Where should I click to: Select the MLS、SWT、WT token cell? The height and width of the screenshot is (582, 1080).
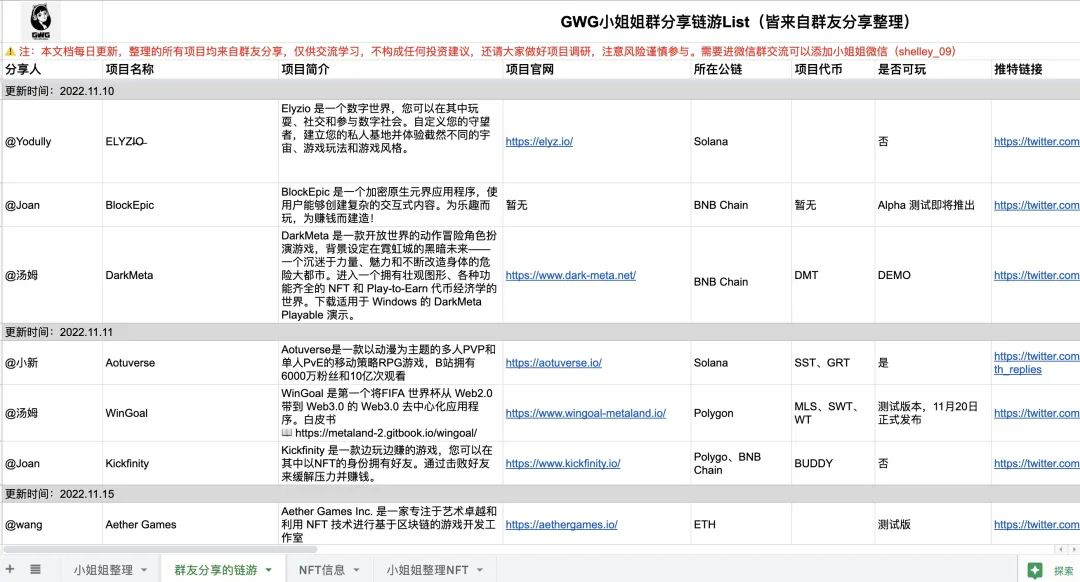point(833,413)
